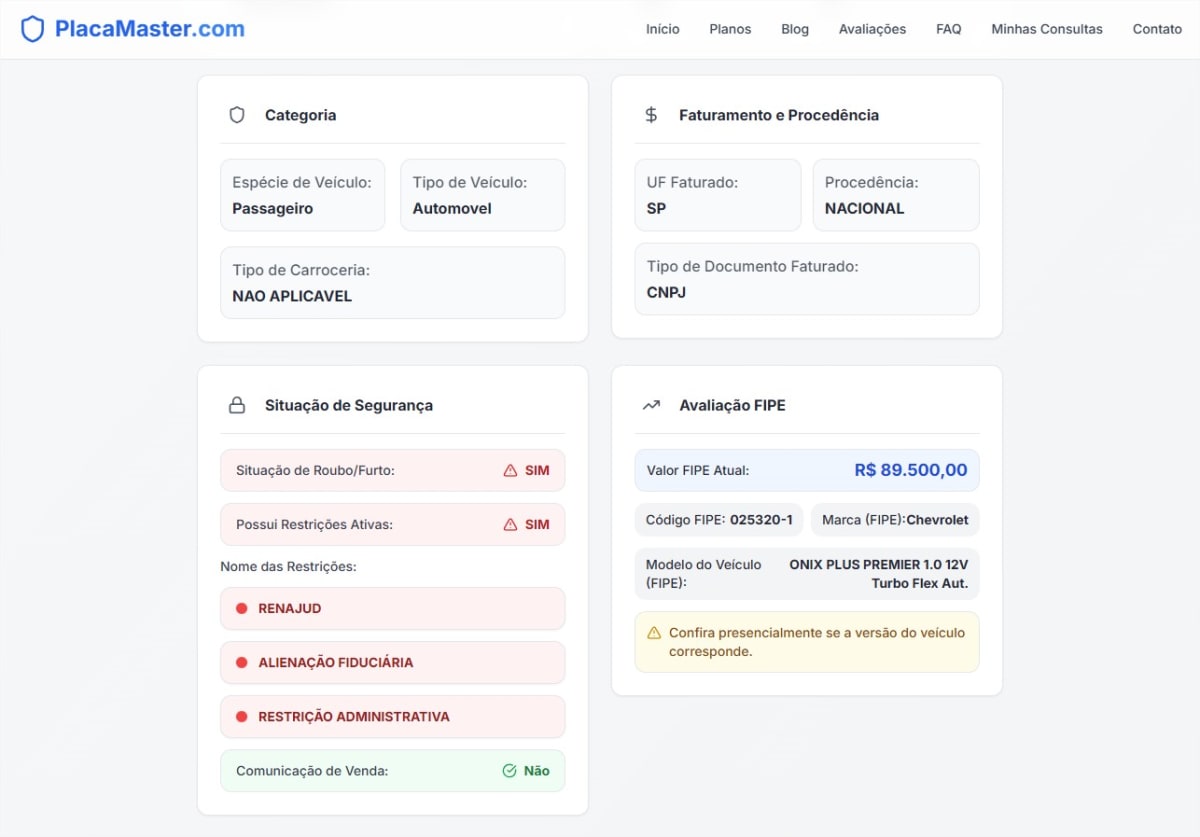Click the Espécie de Veículo label
The width and height of the screenshot is (1200, 837).
click(x=302, y=182)
